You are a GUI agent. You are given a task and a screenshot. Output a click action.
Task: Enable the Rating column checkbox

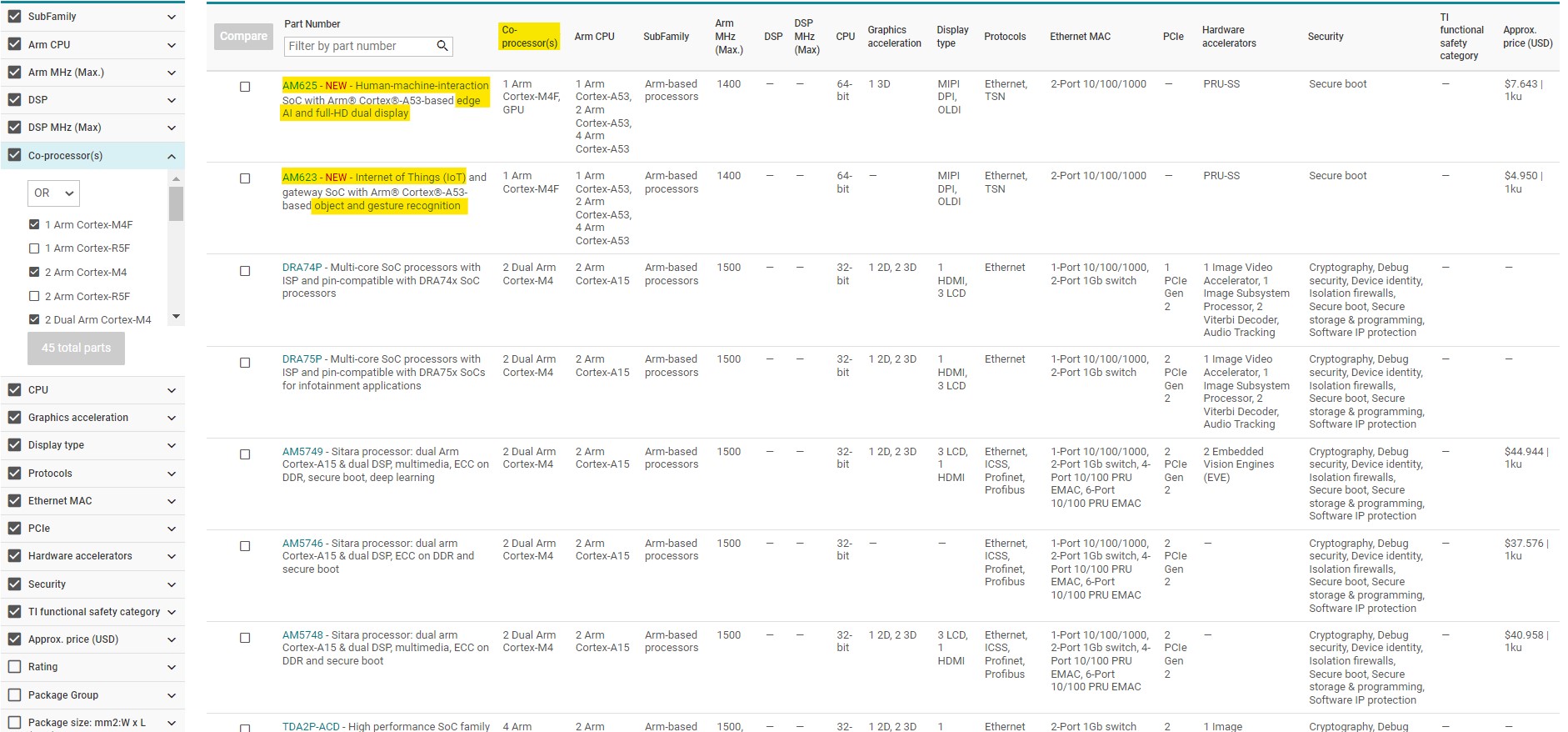point(14,667)
